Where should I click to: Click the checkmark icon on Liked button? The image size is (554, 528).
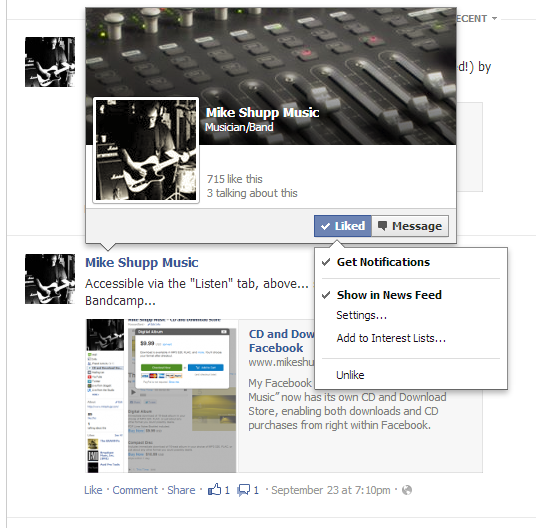(x=325, y=226)
